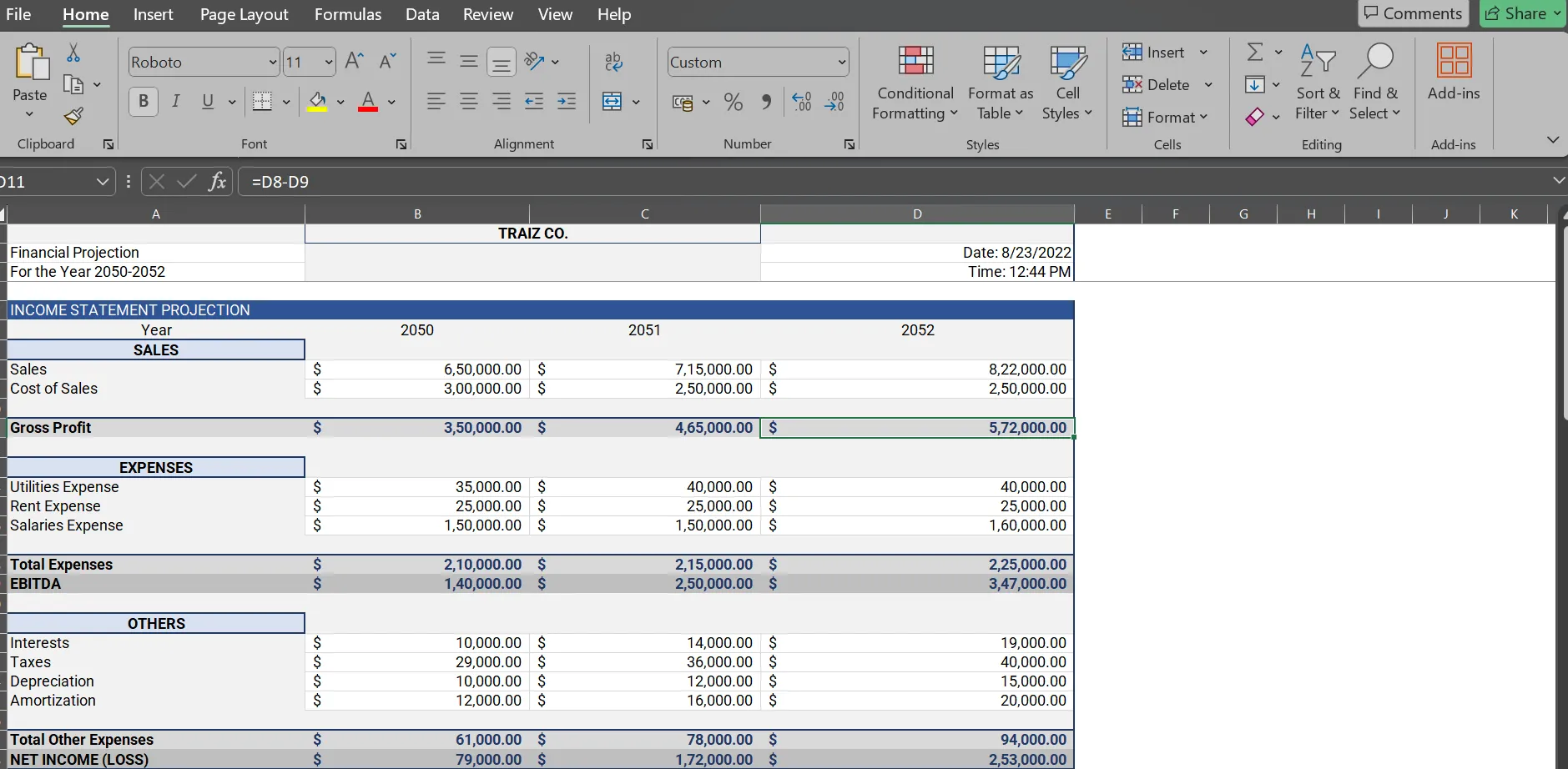Click the AutoSum sigma icon
1568x769 pixels.
click(x=1254, y=52)
